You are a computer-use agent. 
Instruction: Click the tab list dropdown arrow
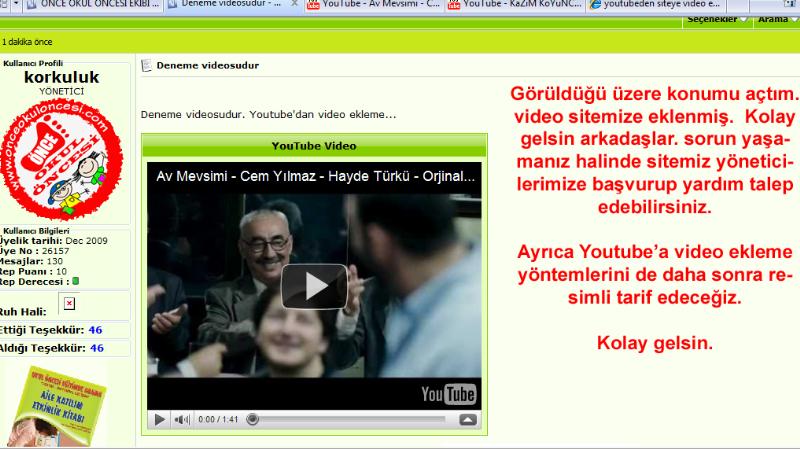[16, 4]
